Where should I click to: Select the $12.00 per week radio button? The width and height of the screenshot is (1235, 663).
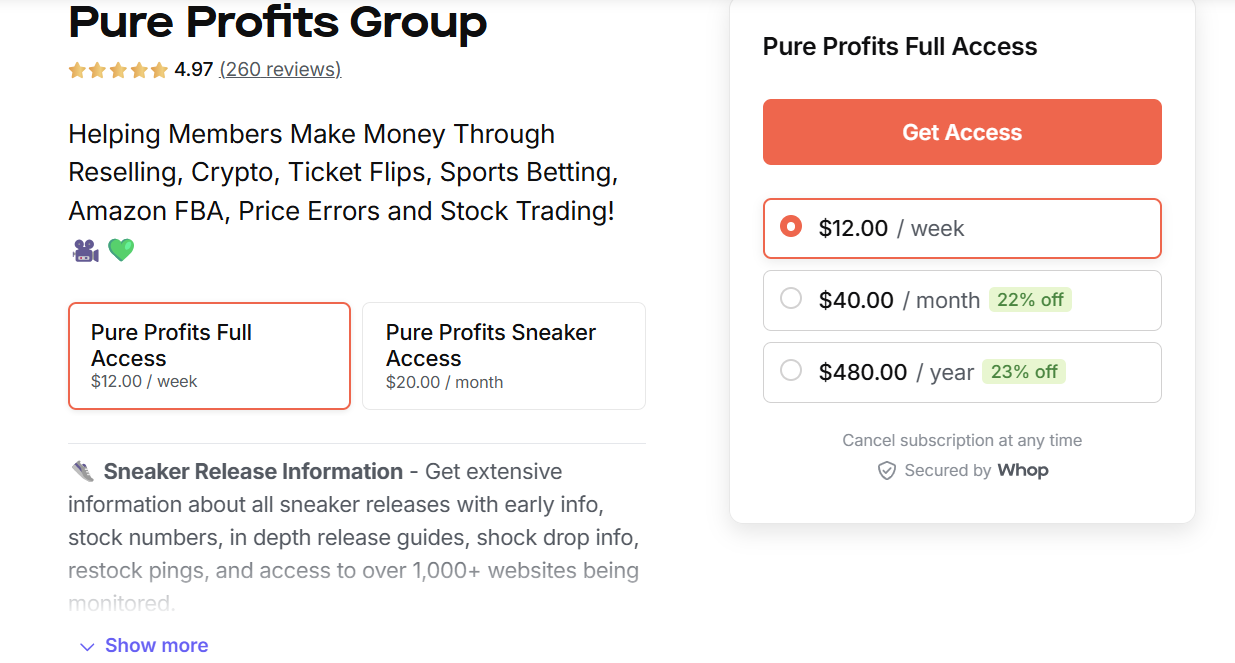791,227
